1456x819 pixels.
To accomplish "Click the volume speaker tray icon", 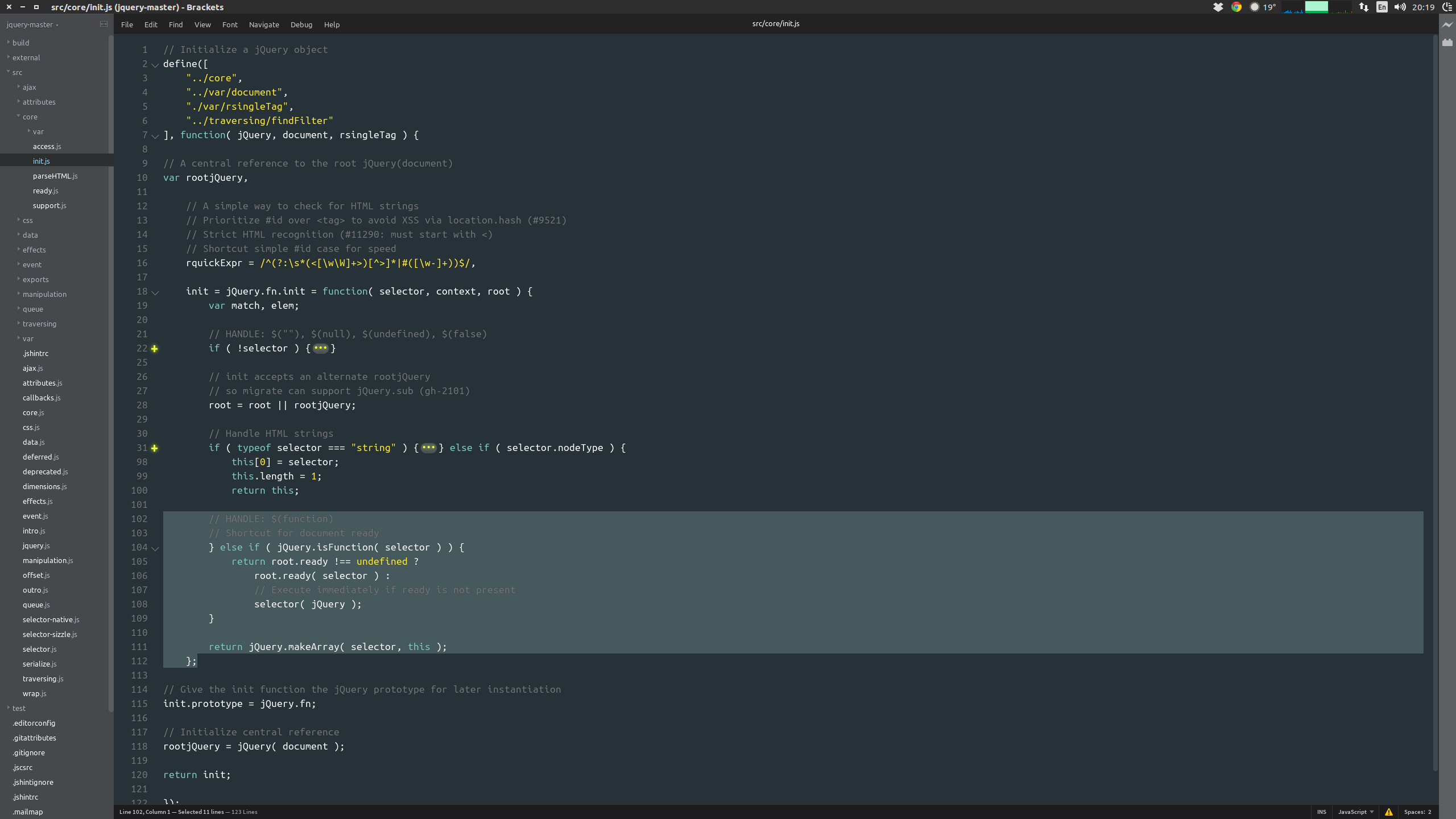I will click(1400, 7).
